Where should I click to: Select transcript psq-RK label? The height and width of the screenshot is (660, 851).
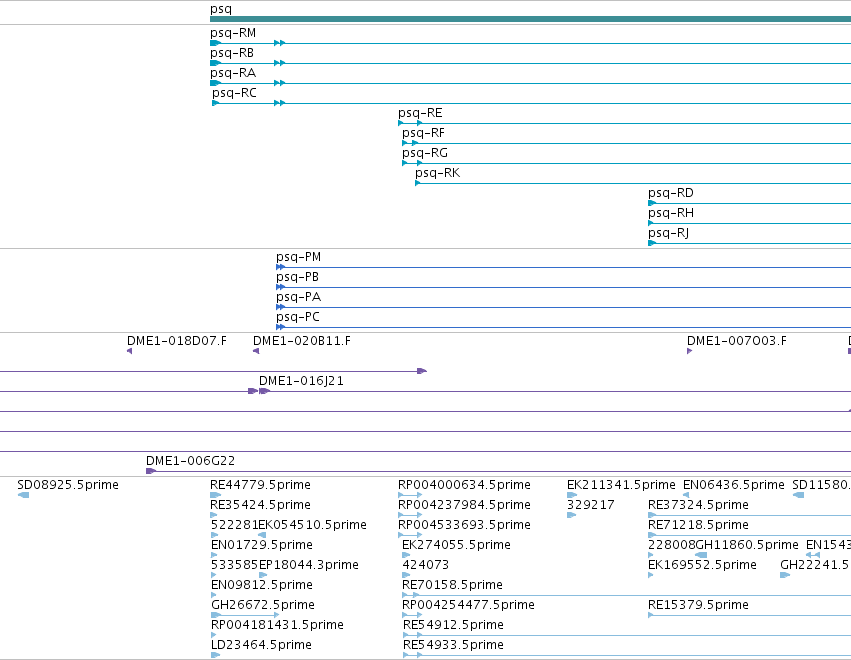tap(437, 173)
